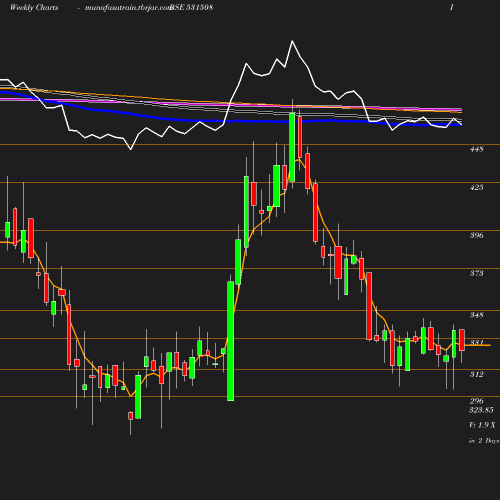Viewport: 500px width, 500px height.
Task: Click the 373 price level label
Action: 477,273
